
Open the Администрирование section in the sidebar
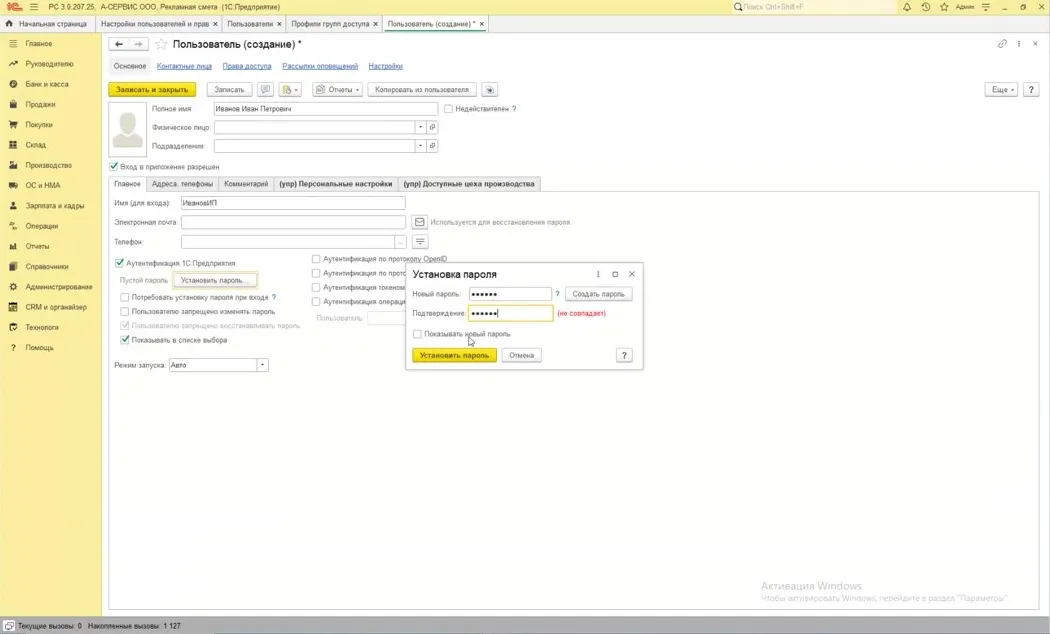(x=59, y=287)
